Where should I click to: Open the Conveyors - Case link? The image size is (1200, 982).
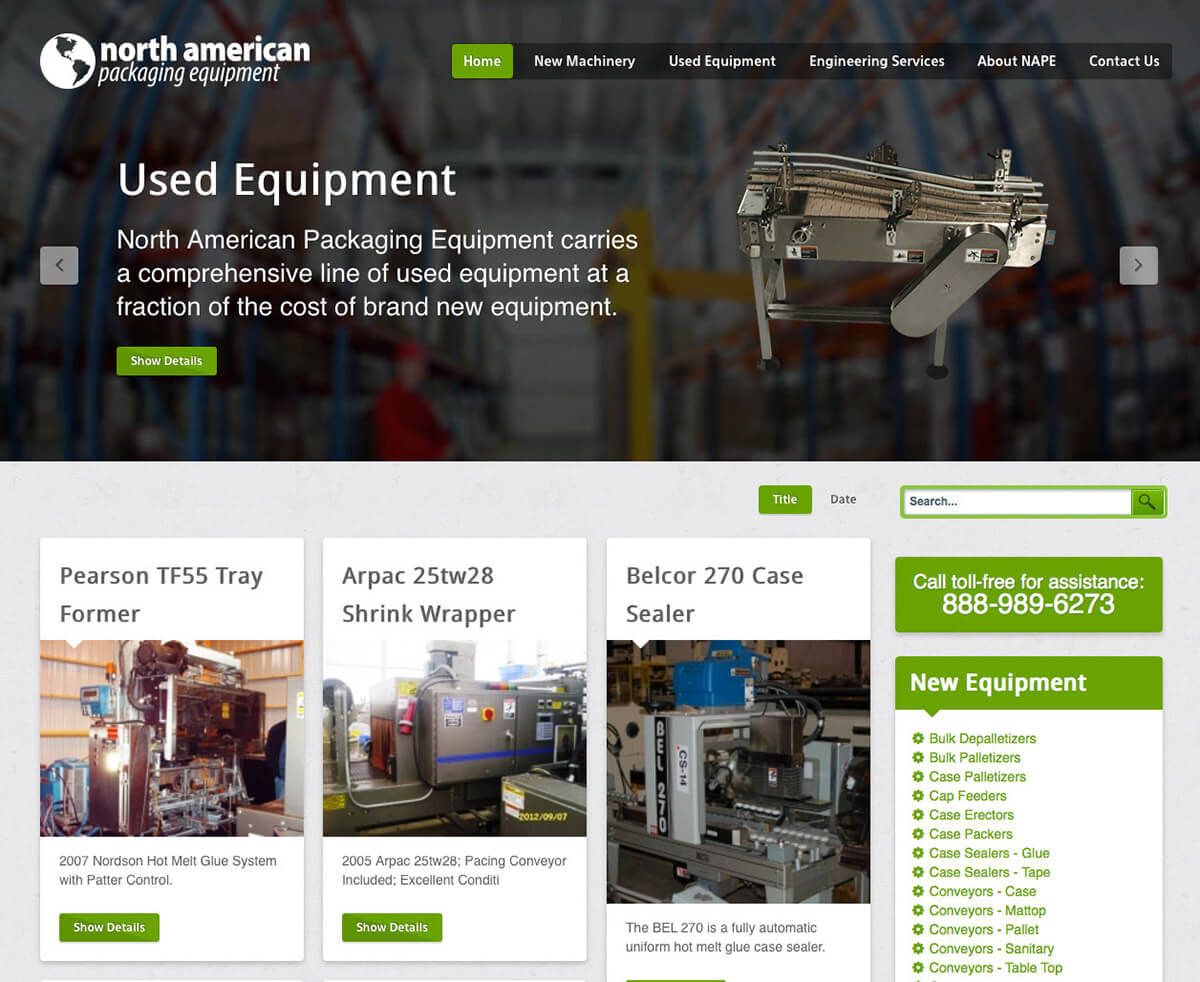982,891
